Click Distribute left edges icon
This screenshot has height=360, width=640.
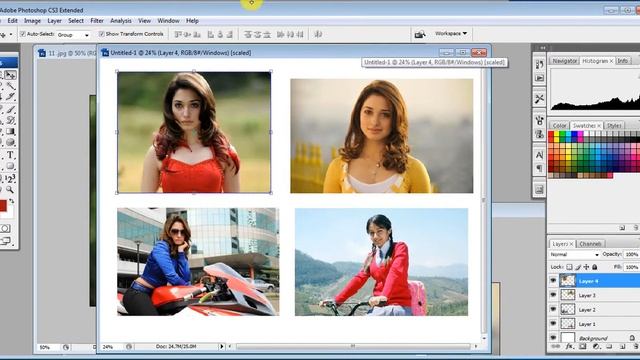click(280, 34)
